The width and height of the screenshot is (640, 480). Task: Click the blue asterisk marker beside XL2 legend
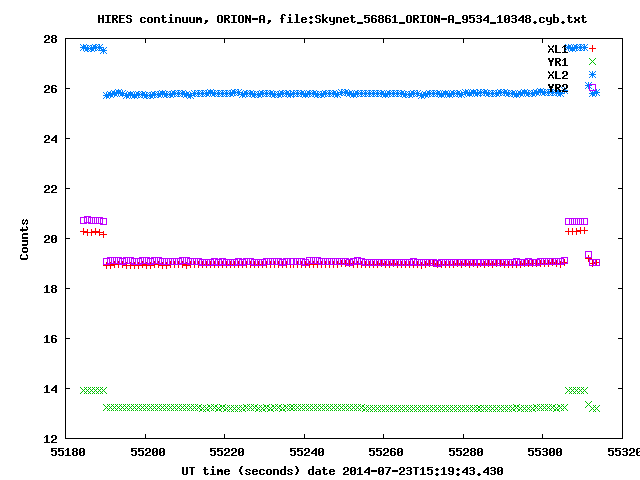pyautogui.click(x=592, y=74)
